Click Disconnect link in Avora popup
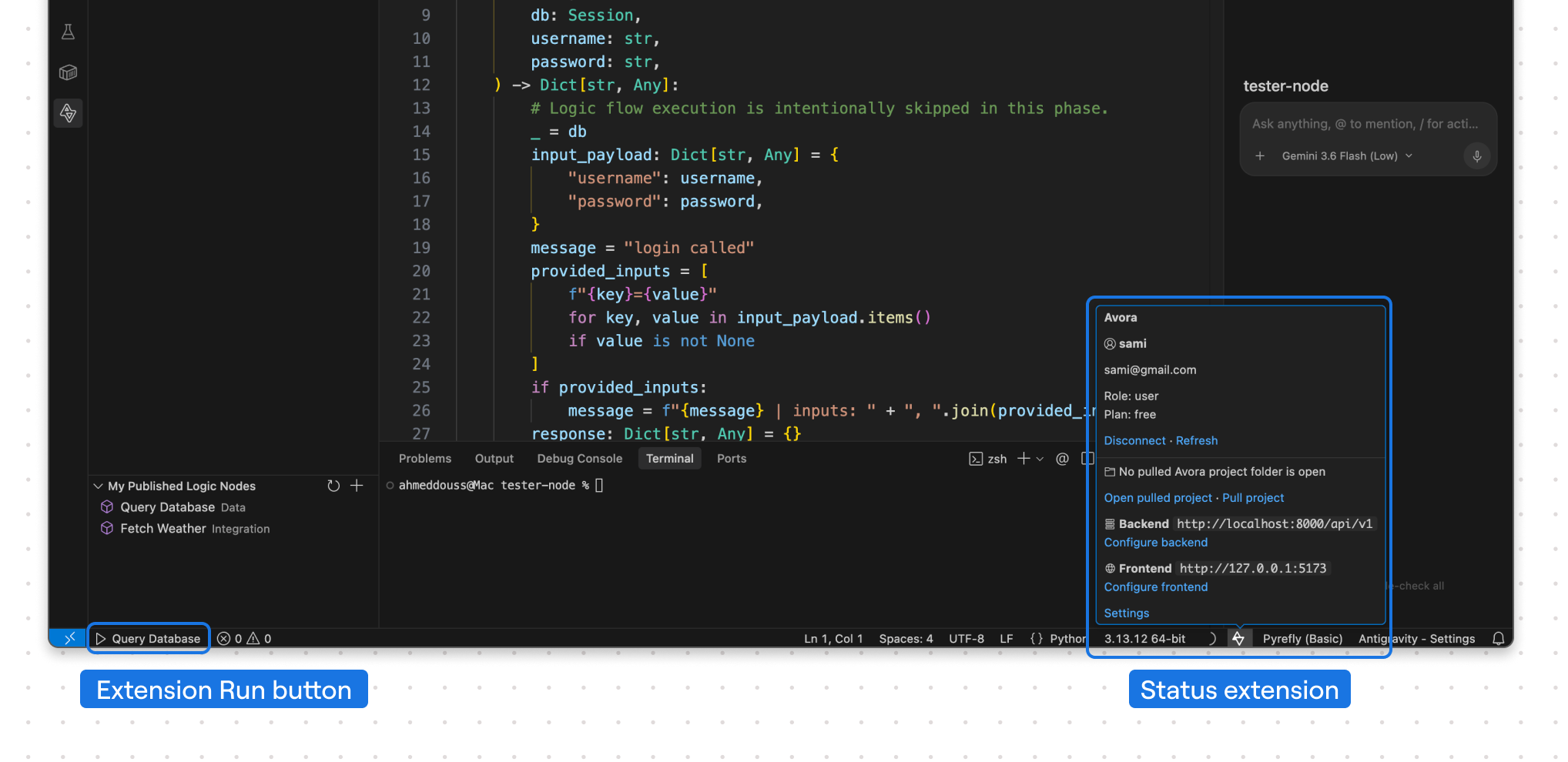Viewport: 1568px width, 762px height. [1134, 441]
